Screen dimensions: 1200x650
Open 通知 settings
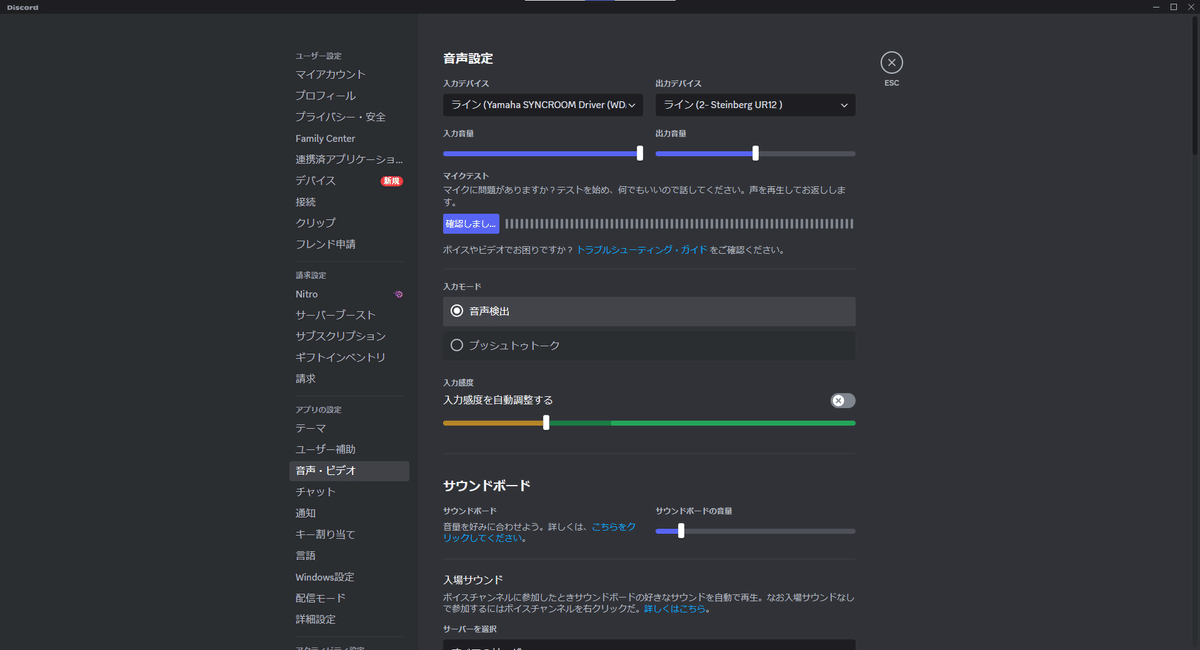point(349,513)
